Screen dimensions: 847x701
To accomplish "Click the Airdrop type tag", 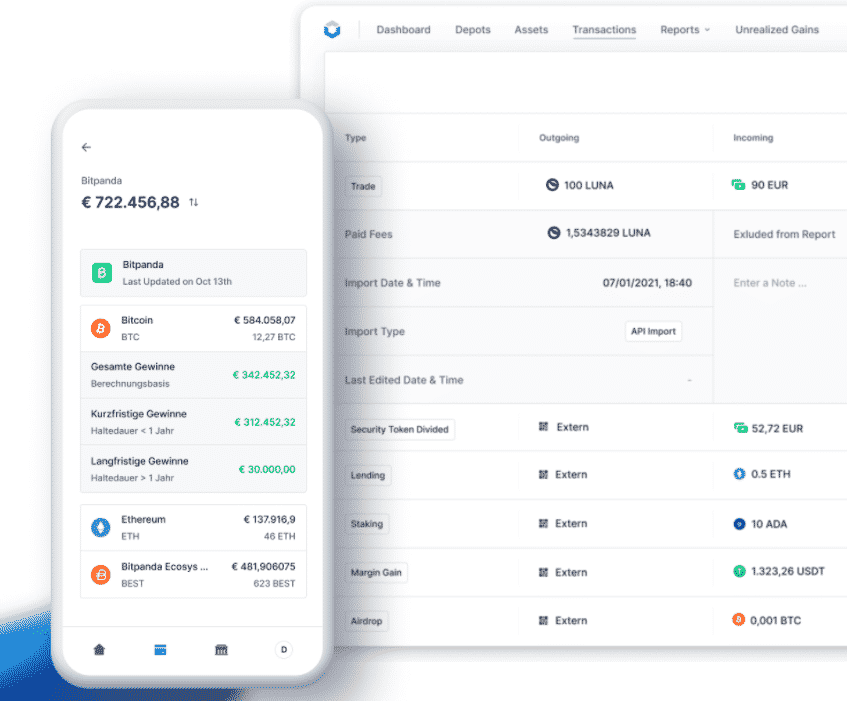I will [x=366, y=621].
